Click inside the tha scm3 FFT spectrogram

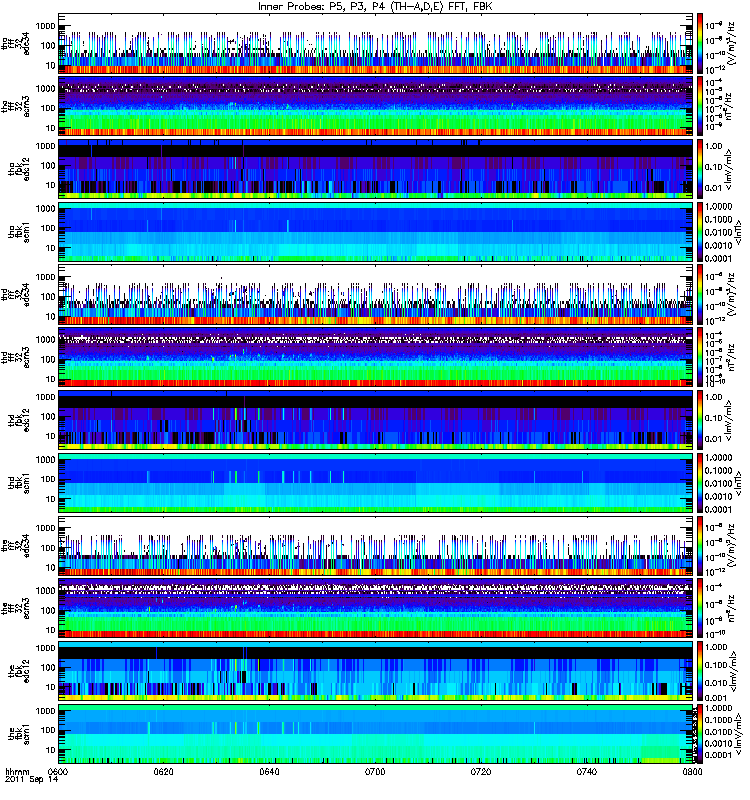tap(376, 107)
